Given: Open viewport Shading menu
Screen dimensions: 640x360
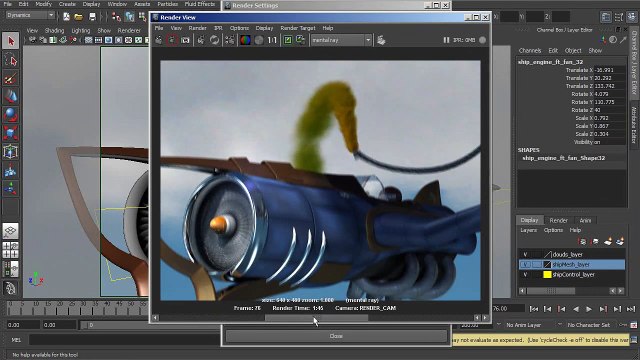Looking at the screenshot, I should (x=54, y=31).
